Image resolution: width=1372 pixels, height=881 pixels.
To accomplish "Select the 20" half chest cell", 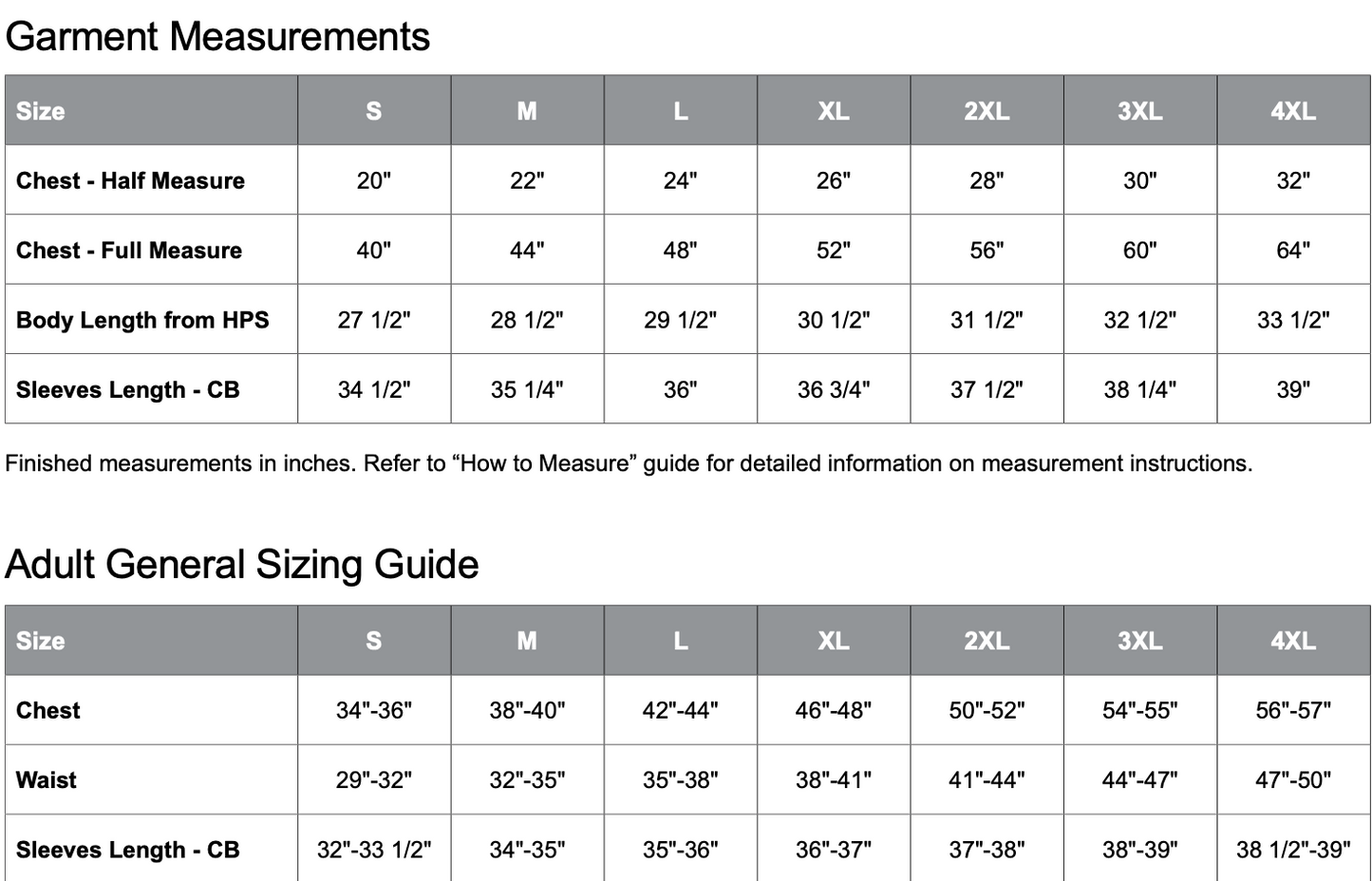I will click(x=374, y=180).
